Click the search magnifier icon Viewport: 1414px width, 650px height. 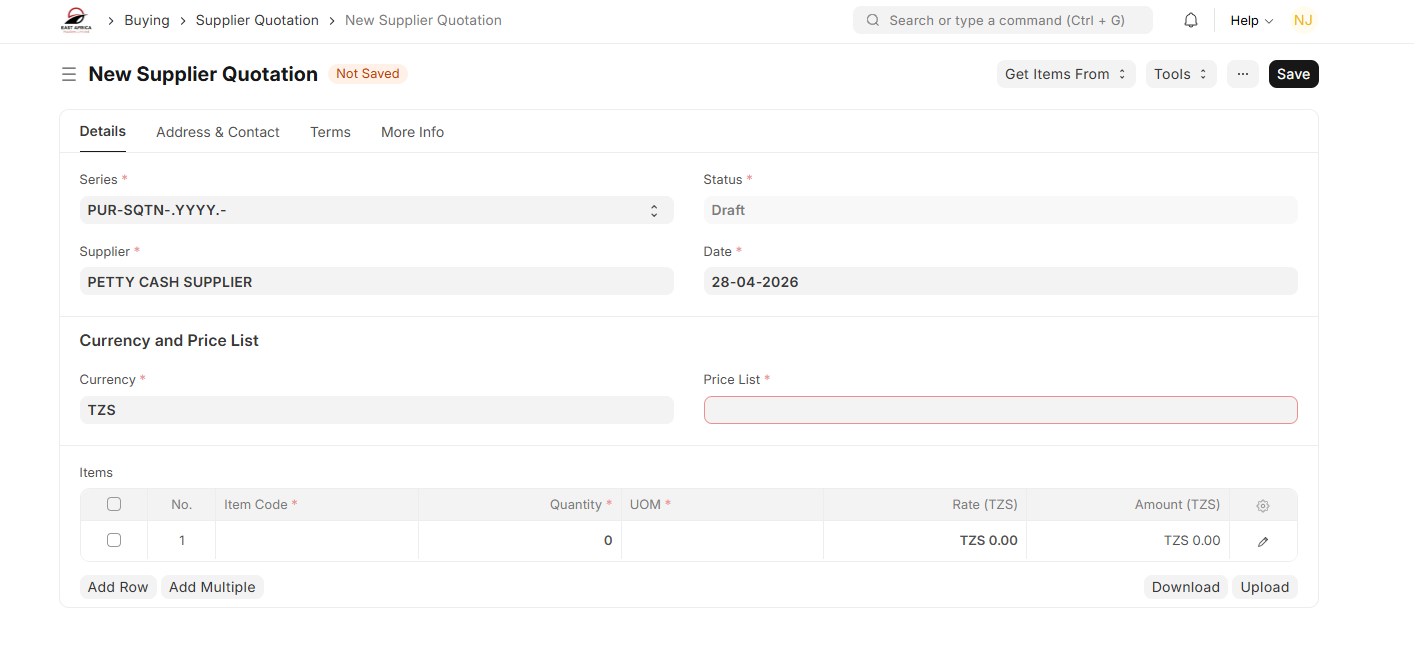(x=873, y=20)
